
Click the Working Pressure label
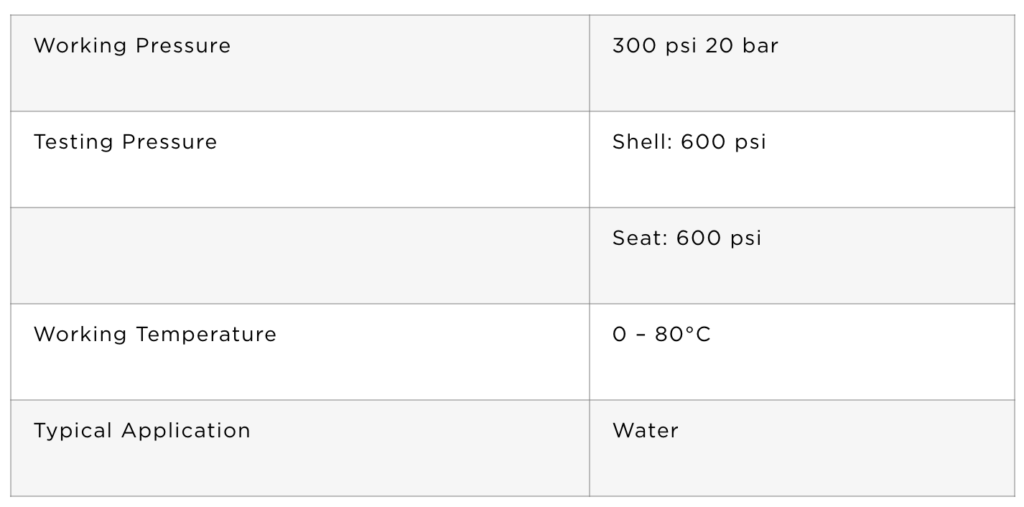coord(132,46)
